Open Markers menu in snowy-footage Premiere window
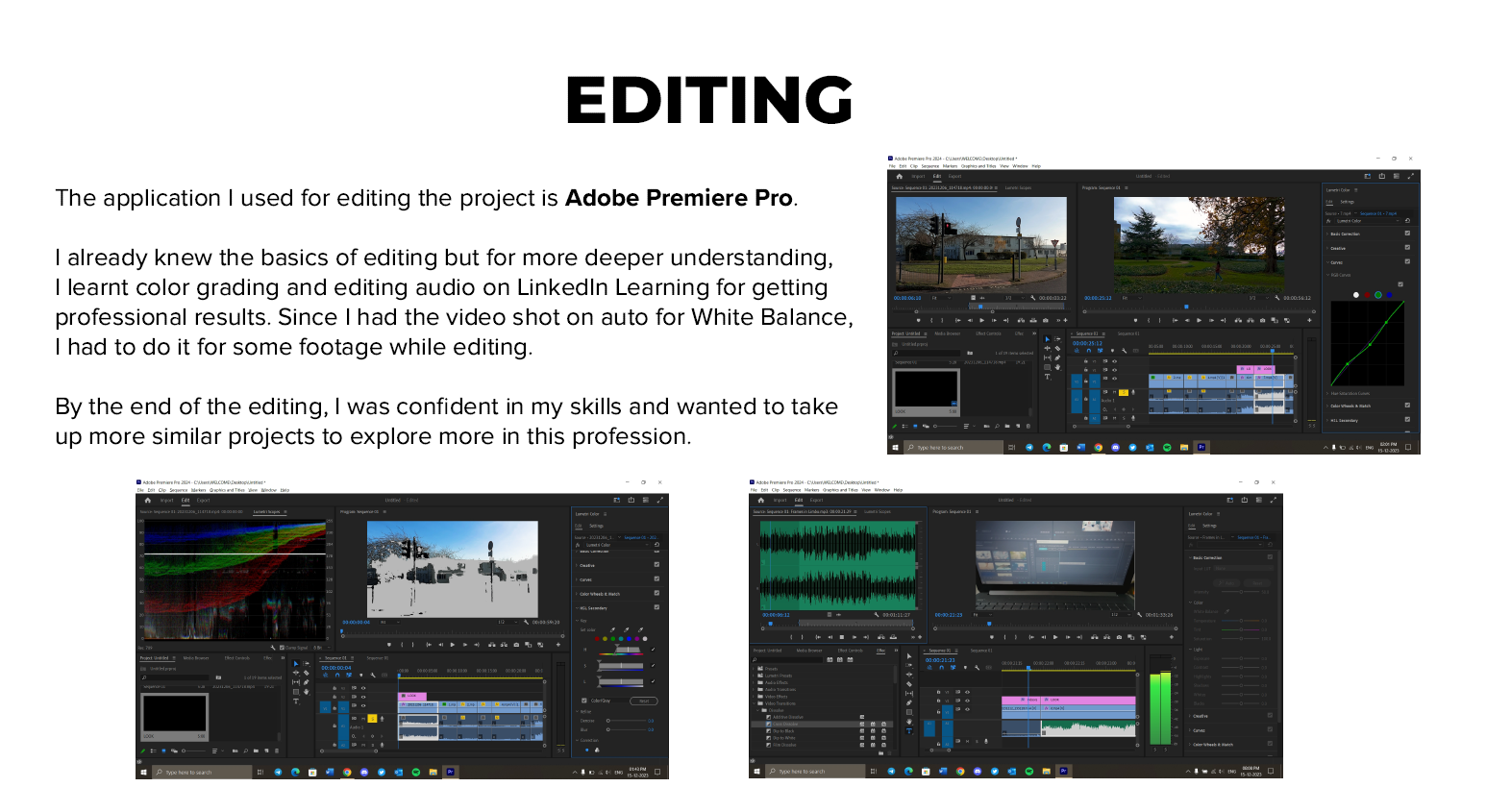The width and height of the screenshot is (1486, 812). click(198, 490)
